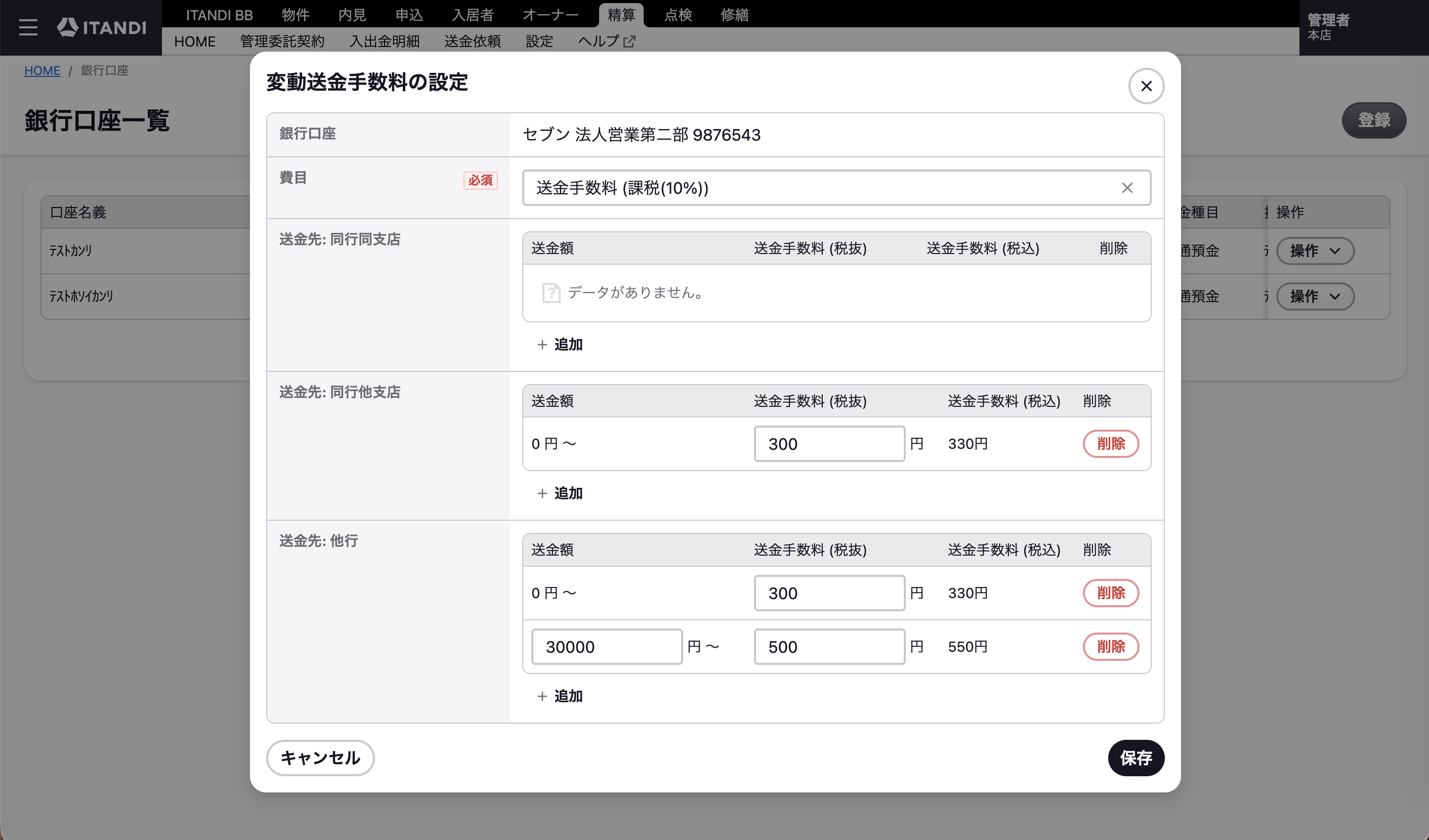Click the ITANDI logo
Viewport: 1429px width, 840px height.
102,27
